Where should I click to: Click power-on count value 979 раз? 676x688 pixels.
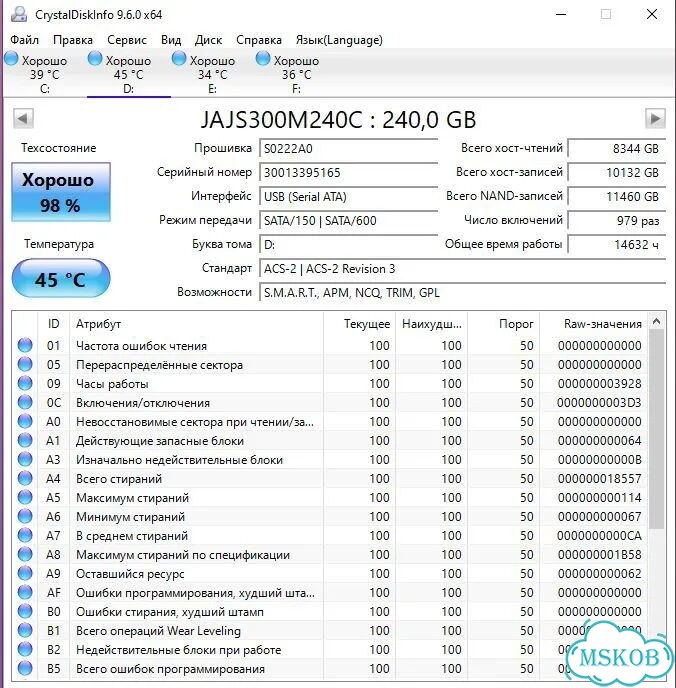617,221
